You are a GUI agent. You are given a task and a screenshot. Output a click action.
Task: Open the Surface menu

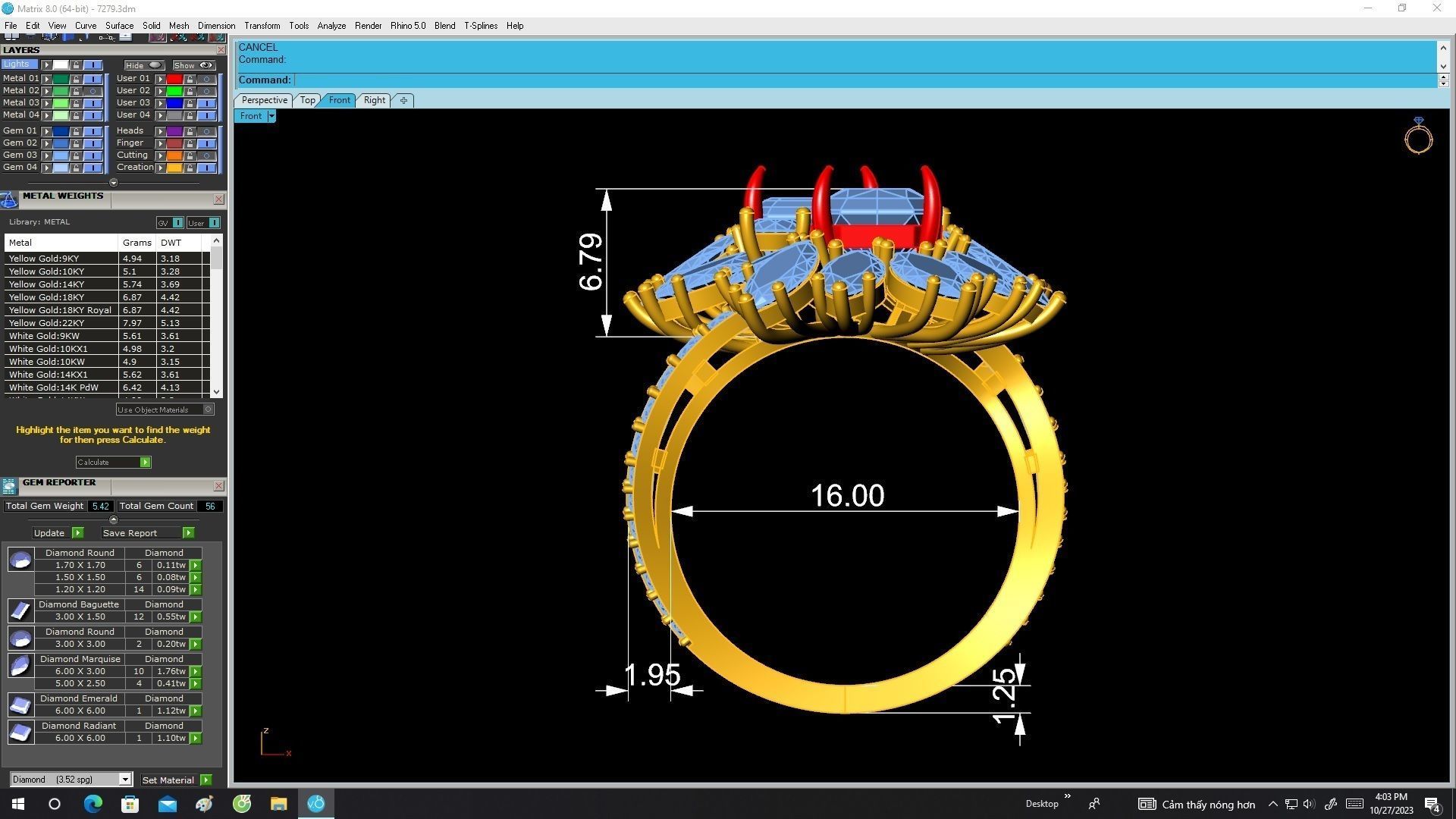[119, 26]
